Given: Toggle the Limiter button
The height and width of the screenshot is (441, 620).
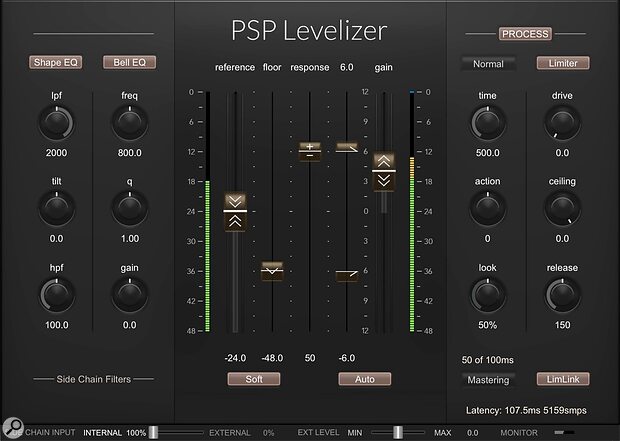Looking at the screenshot, I should point(563,63).
